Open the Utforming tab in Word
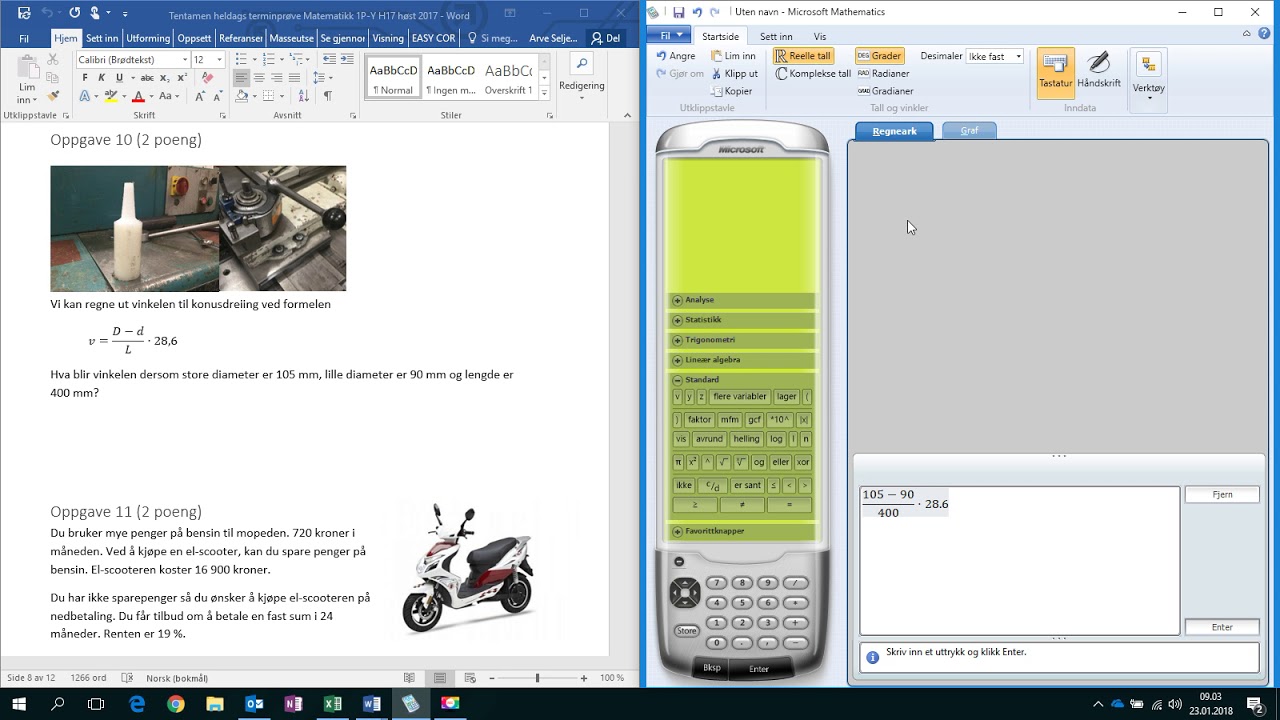 147,38
